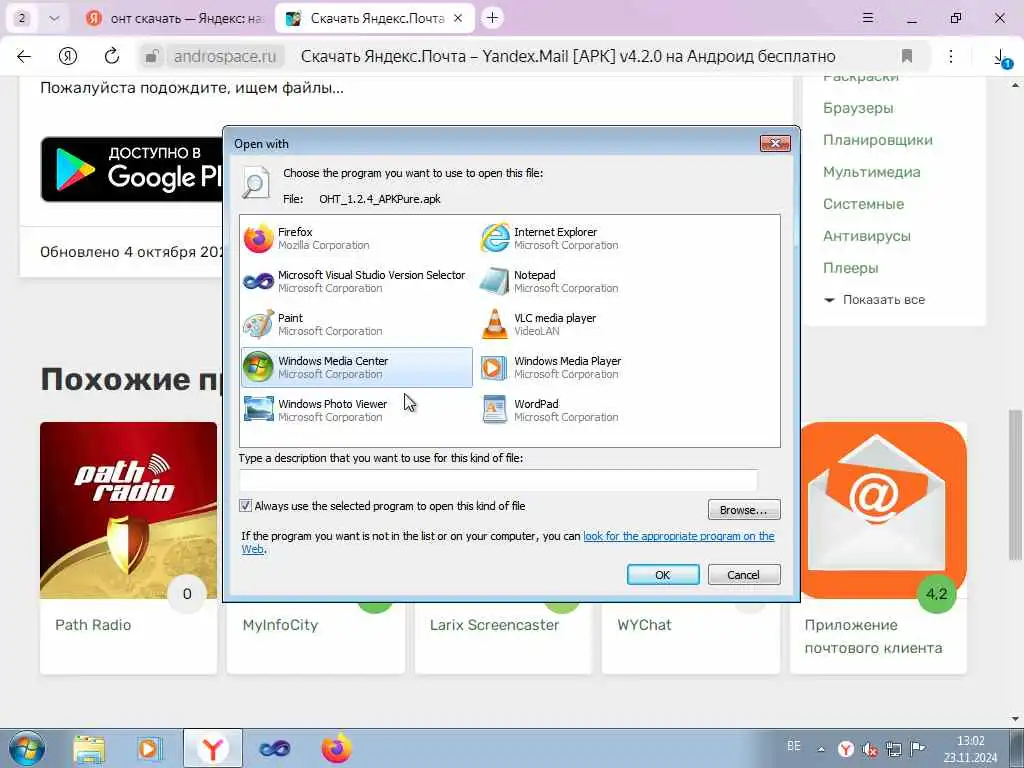Click the page vertical scrollbar thumb
The height and width of the screenshot is (768, 1024).
(x=1014, y=485)
